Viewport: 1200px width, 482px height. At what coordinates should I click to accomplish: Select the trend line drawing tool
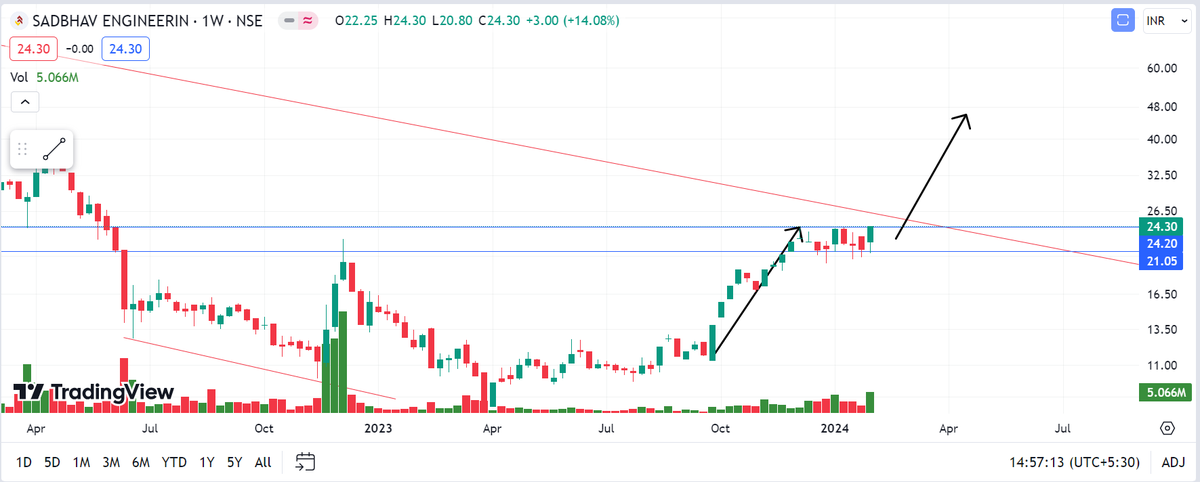[54, 150]
